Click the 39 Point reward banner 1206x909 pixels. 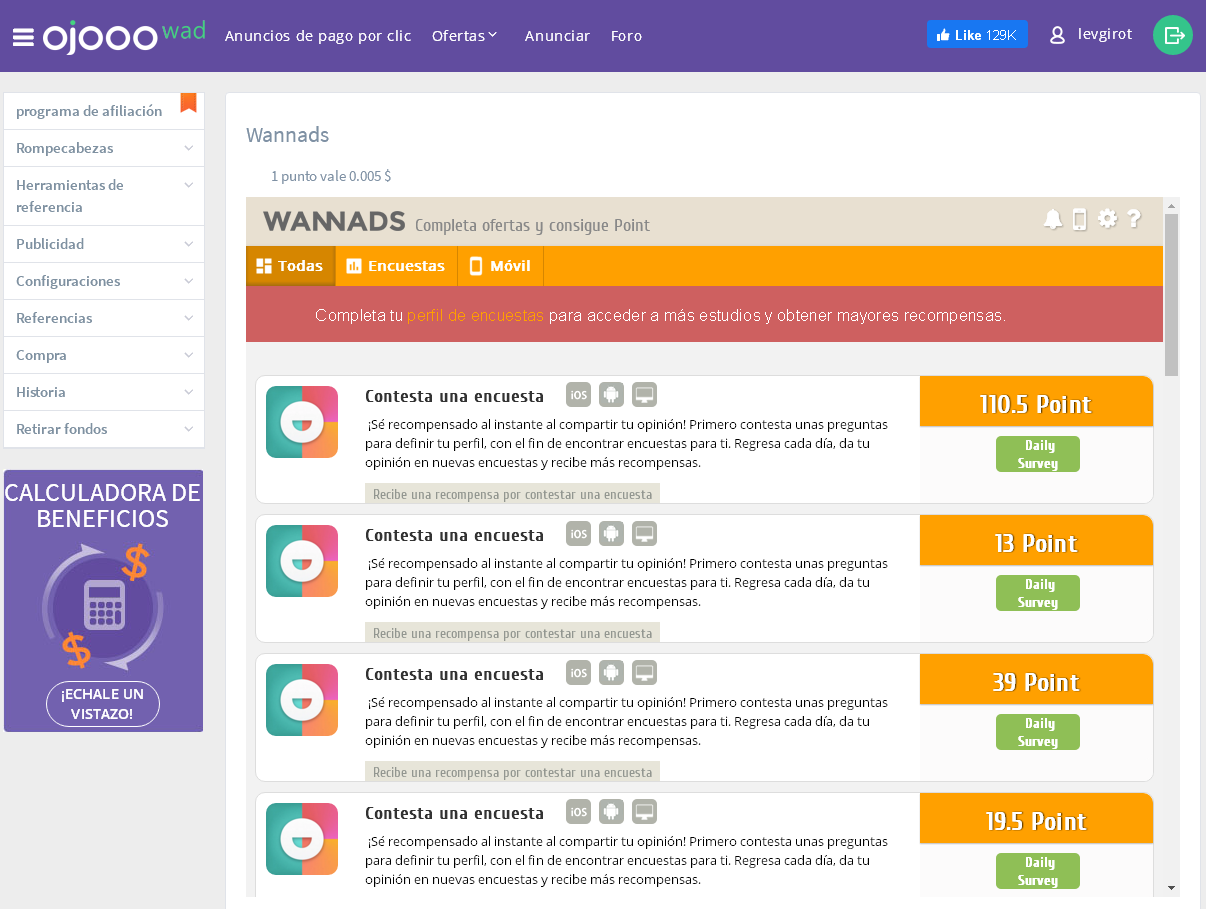click(x=1036, y=680)
